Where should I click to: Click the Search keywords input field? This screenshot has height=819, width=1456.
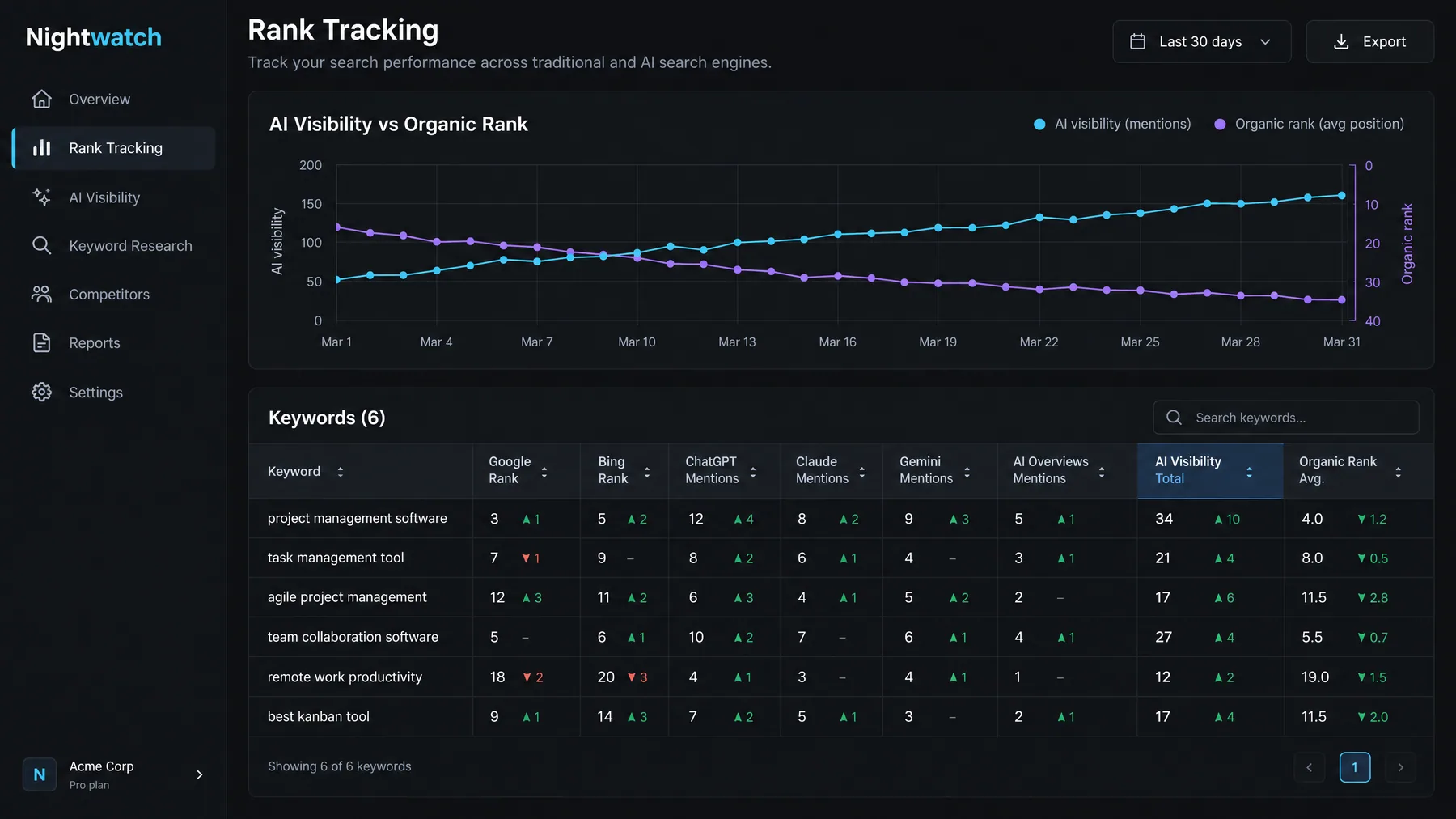tap(1286, 418)
